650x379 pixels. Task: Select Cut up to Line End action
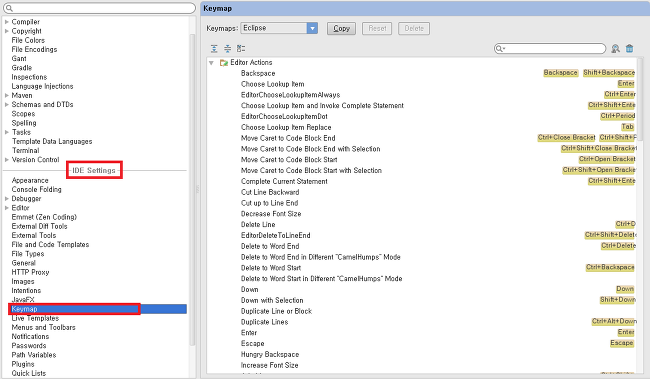coord(423,203)
